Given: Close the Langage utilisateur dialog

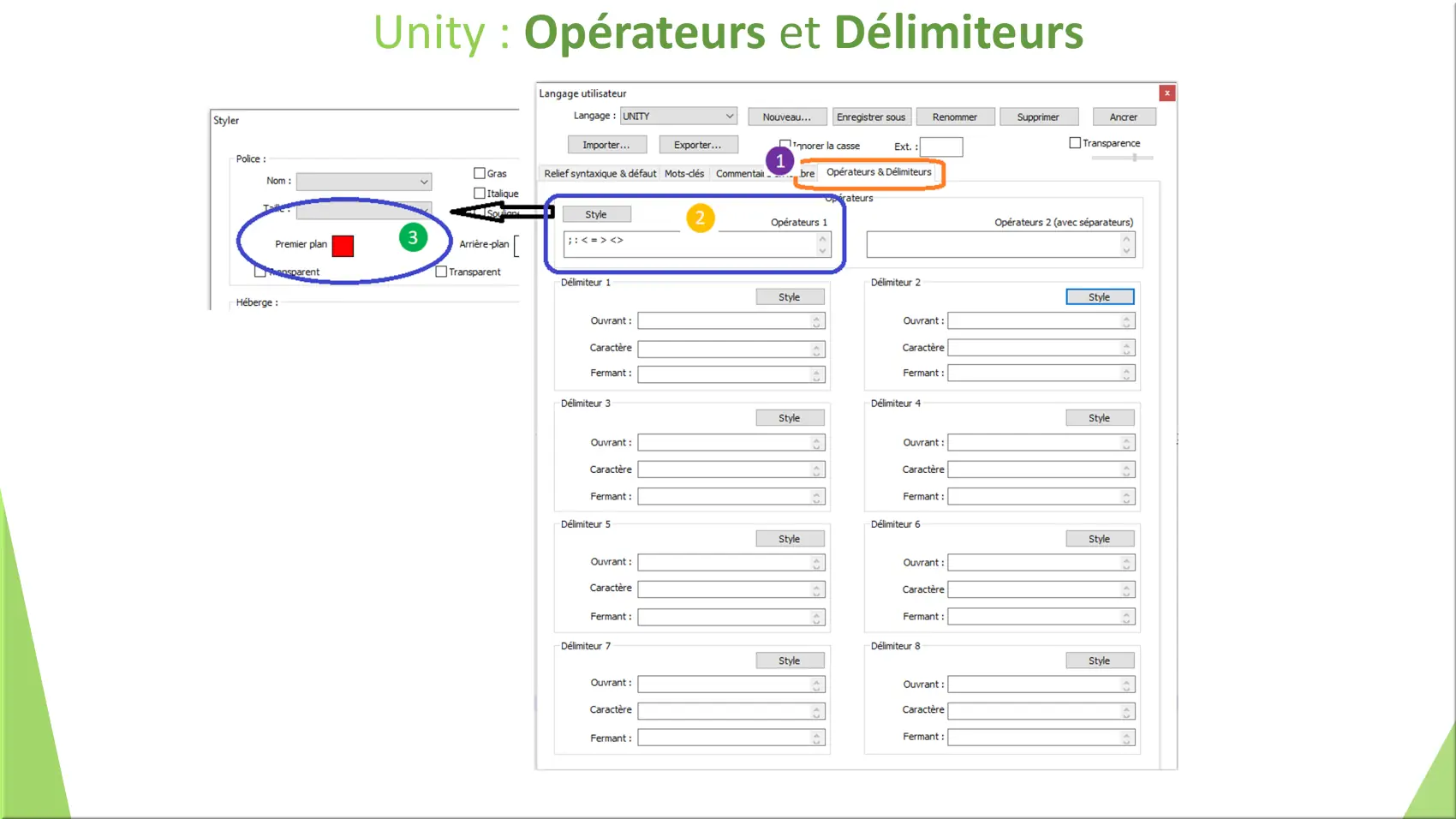Looking at the screenshot, I should (x=1167, y=93).
